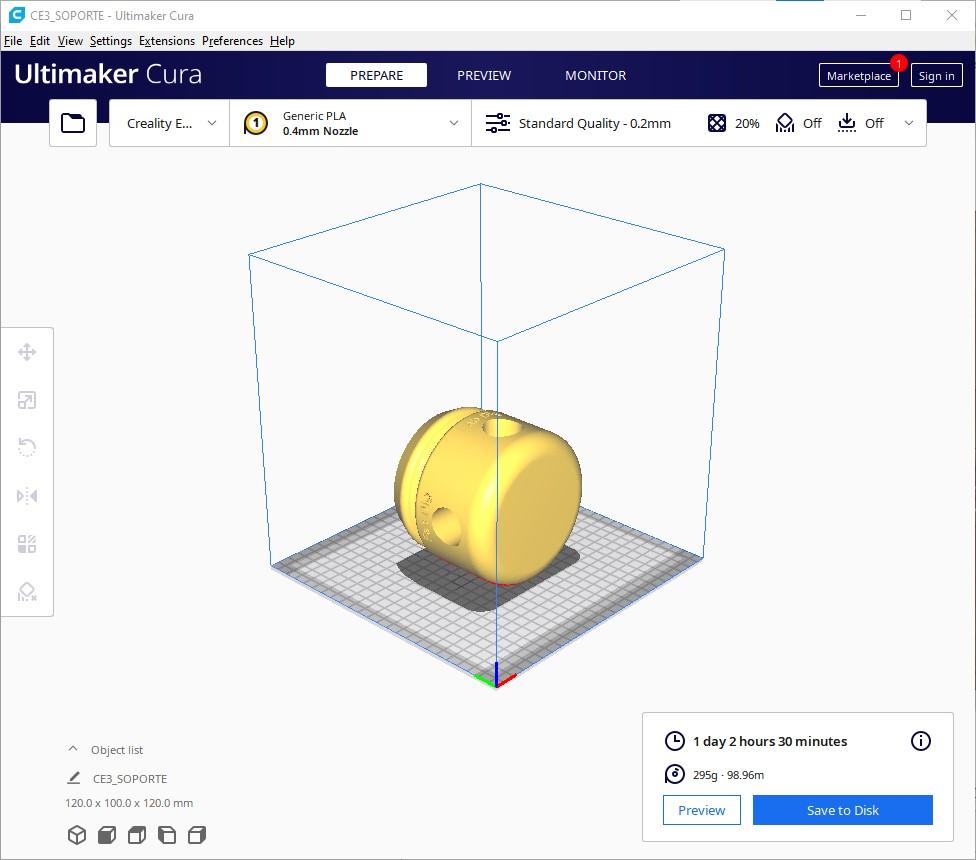This screenshot has height=860, width=976.
Task: Select CE3_SOPORTE in object list
Action: 130,778
